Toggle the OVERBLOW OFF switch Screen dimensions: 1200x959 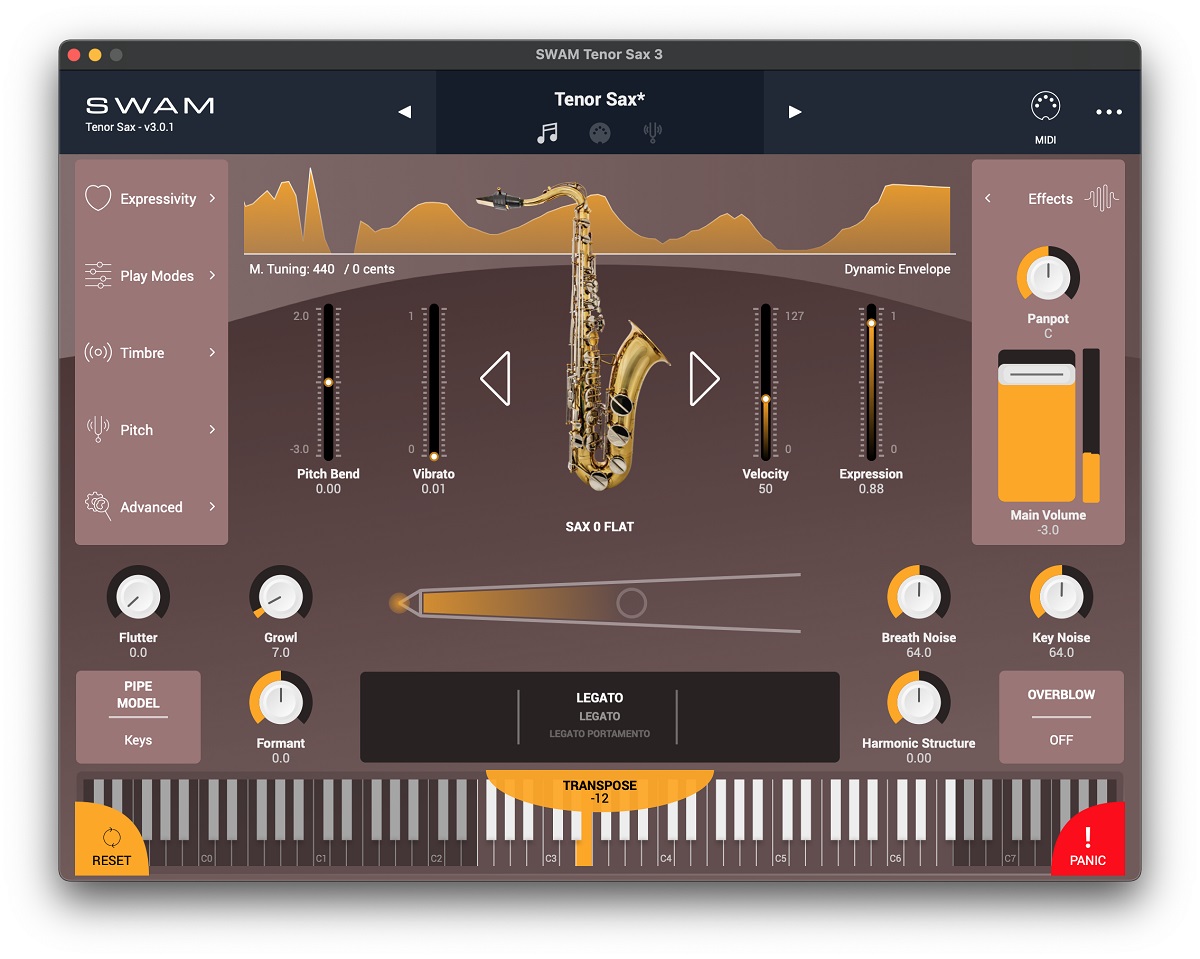pyautogui.click(x=1061, y=717)
